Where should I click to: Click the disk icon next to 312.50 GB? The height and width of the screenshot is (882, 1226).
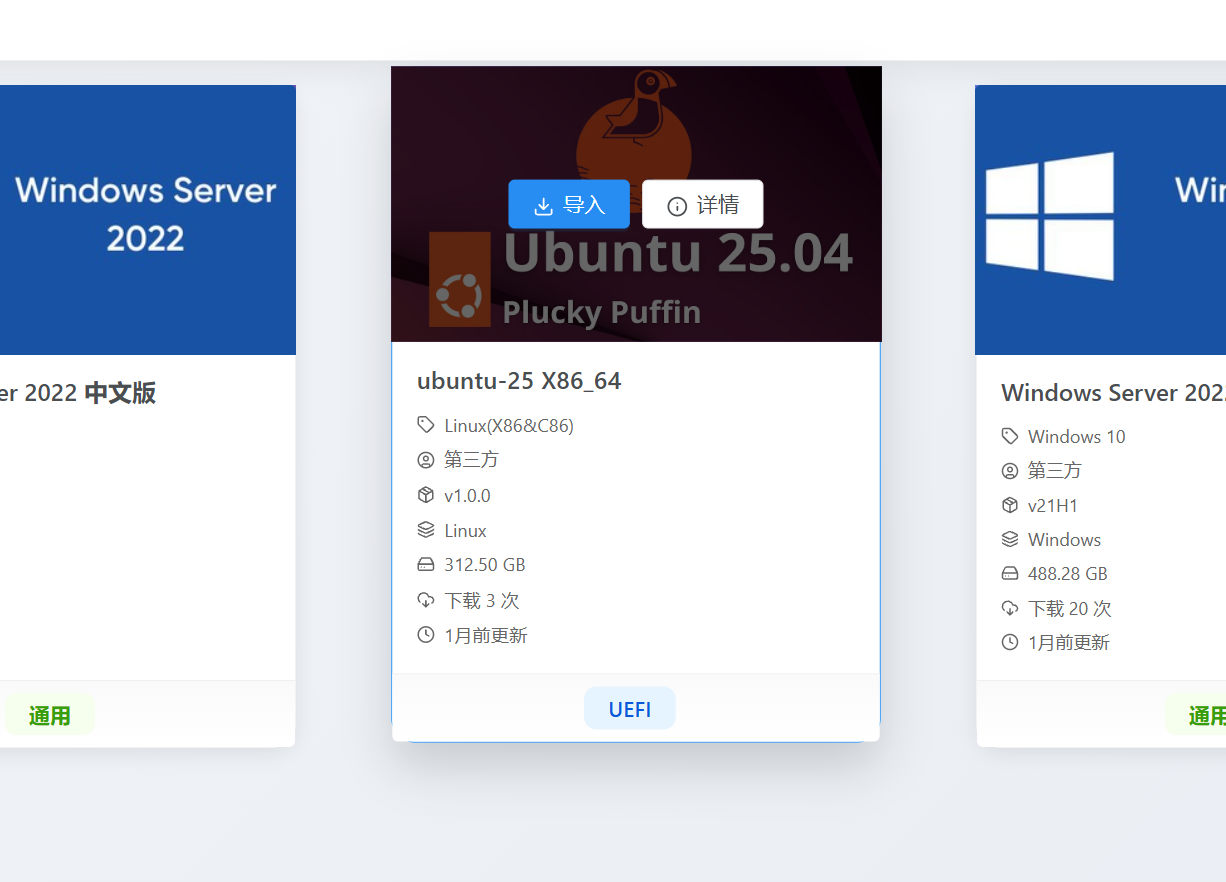pos(426,565)
